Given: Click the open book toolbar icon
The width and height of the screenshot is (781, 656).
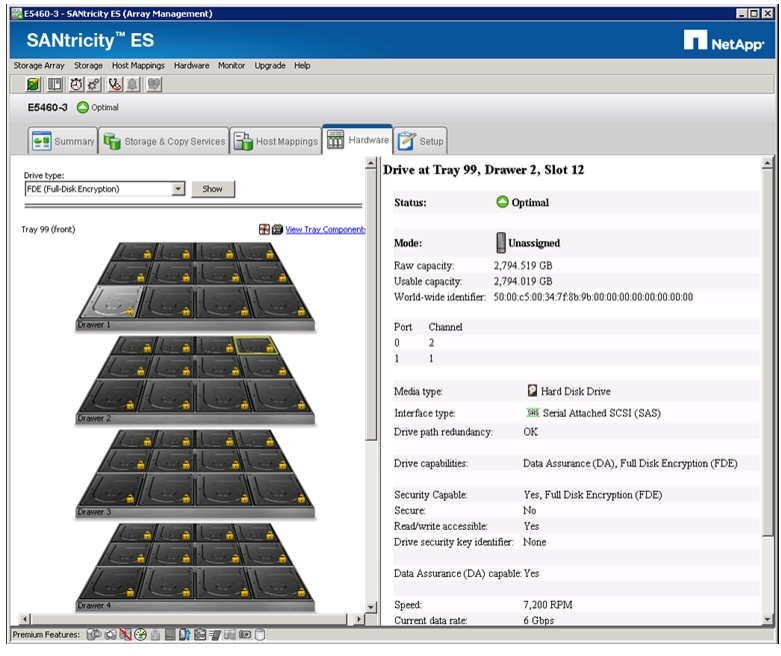Looking at the screenshot, I should [x=54, y=84].
